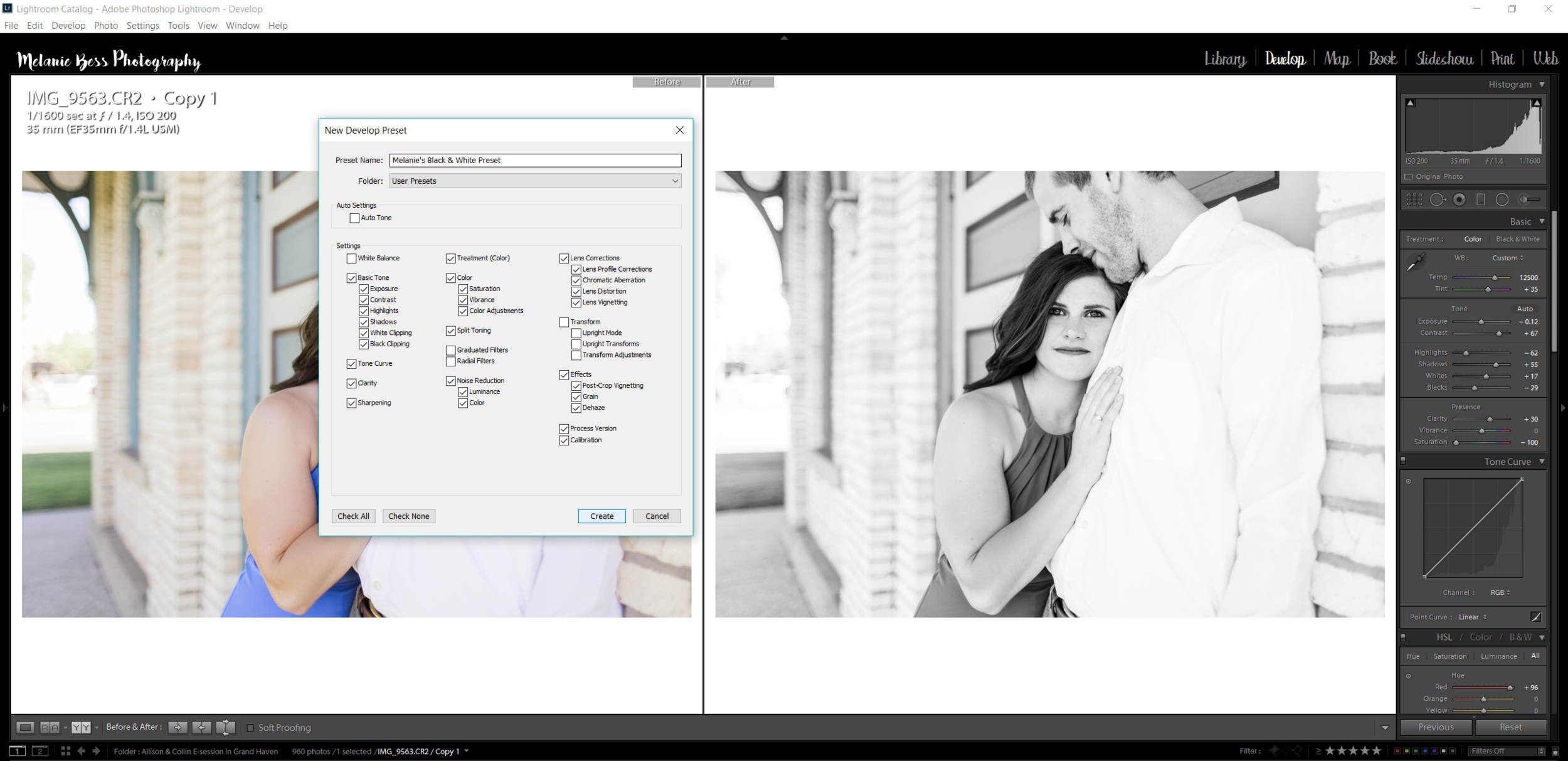Select the Crop Overlay tool

1414,200
